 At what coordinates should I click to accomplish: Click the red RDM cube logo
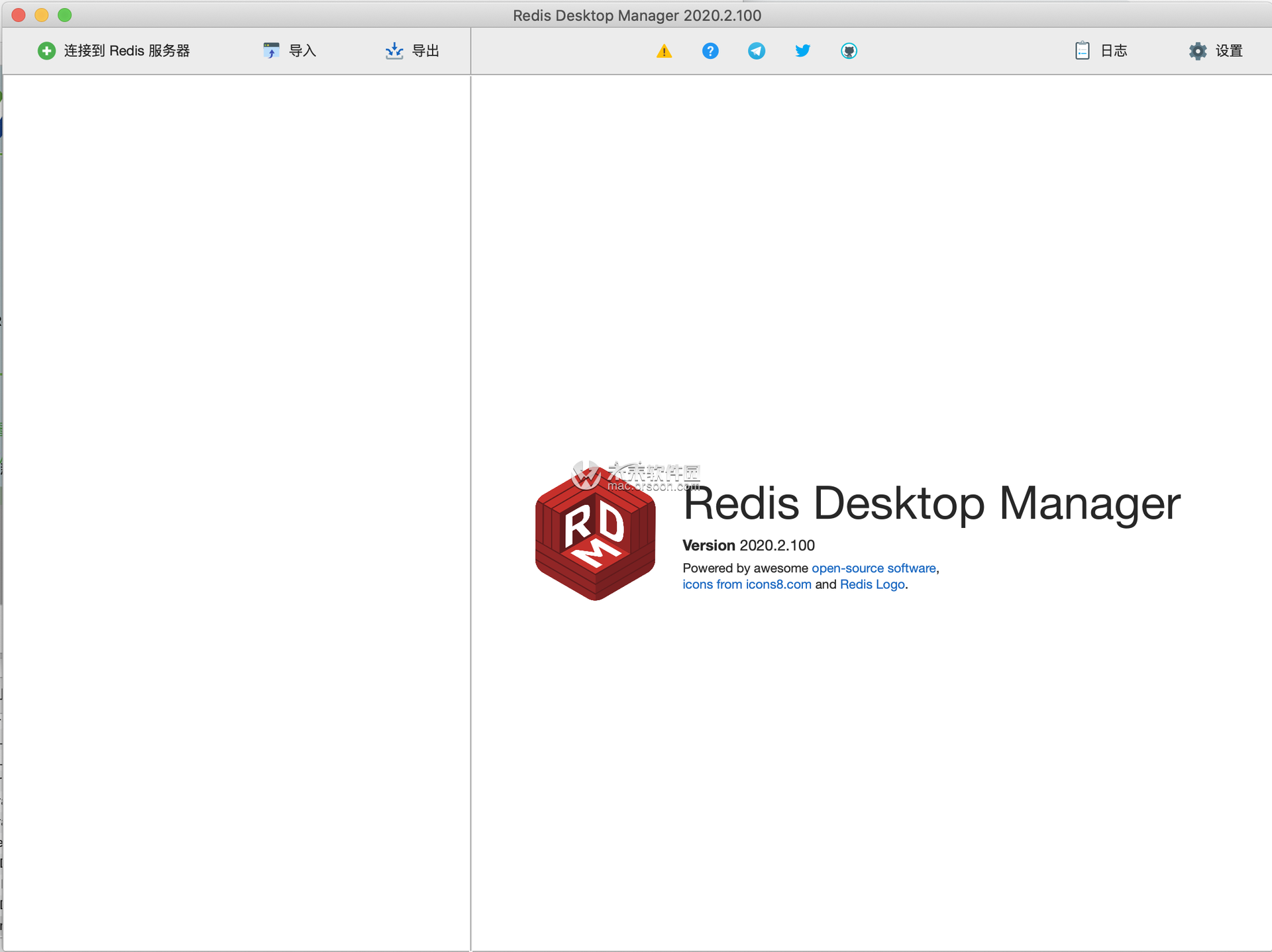595,537
